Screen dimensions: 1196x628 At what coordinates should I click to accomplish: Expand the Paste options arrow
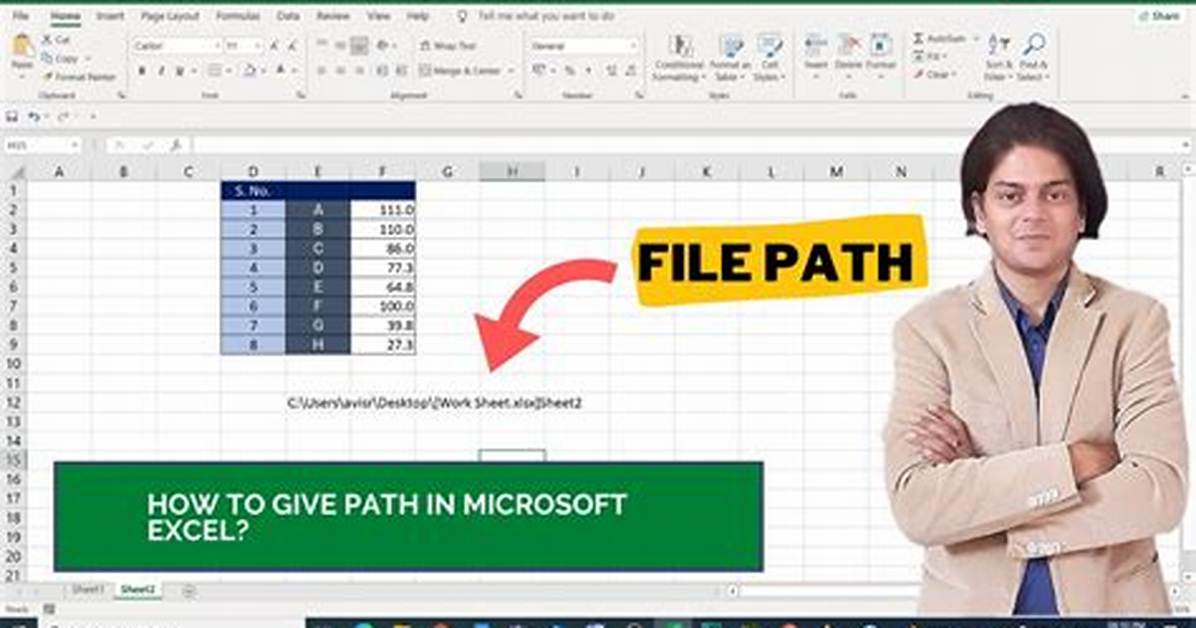click(x=22, y=77)
